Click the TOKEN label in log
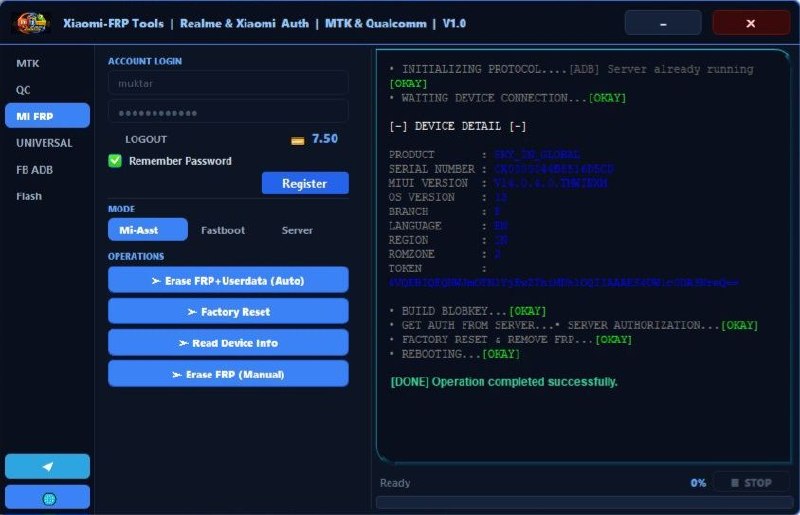This screenshot has height=515, width=800. 405,268
